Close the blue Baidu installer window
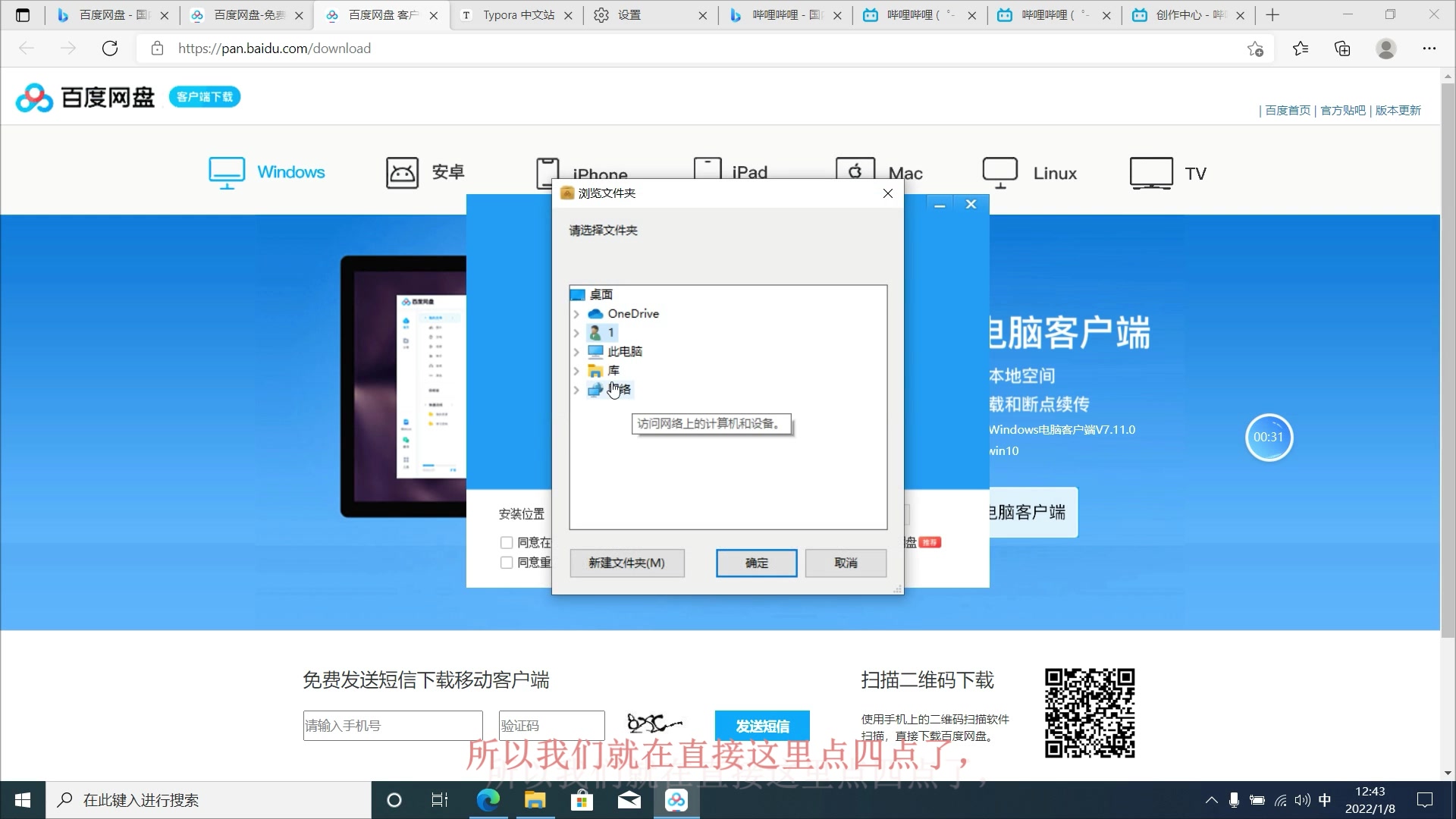This screenshot has width=1456, height=819. (x=971, y=204)
